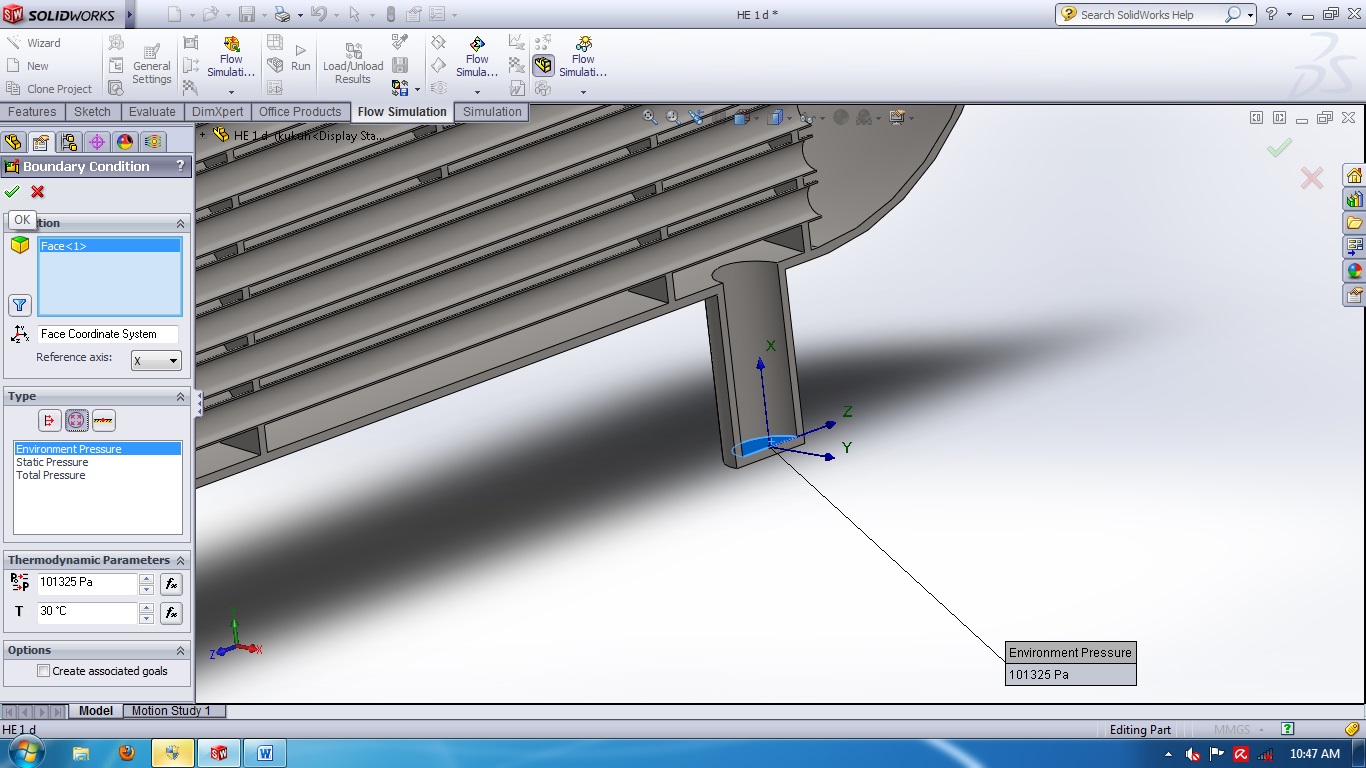Switch to the Features tab
This screenshot has width=1366, height=768.
[x=32, y=112]
